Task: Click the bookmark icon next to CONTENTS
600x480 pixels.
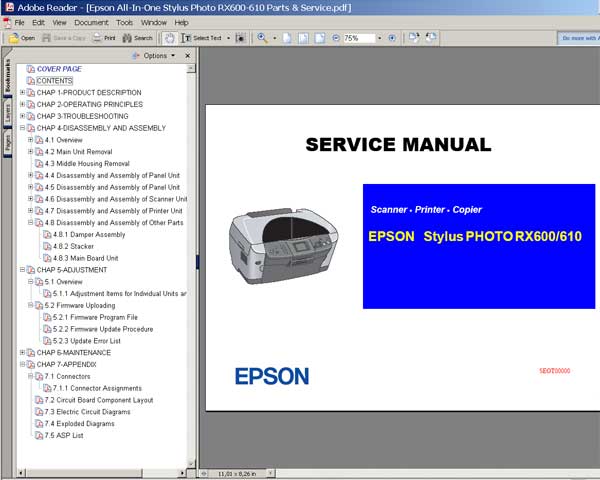Action: 31,81
